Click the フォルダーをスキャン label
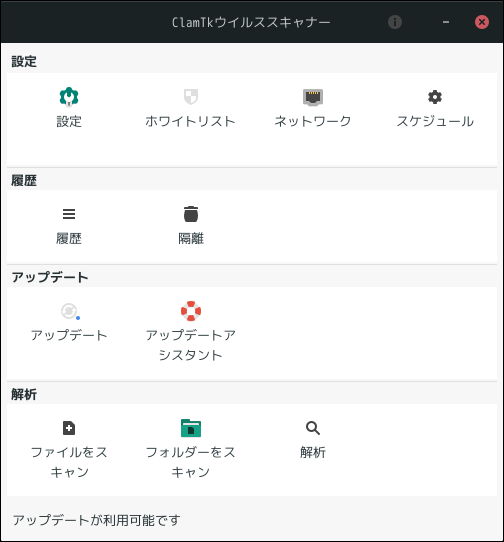The width and height of the screenshot is (504, 542). 191,462
